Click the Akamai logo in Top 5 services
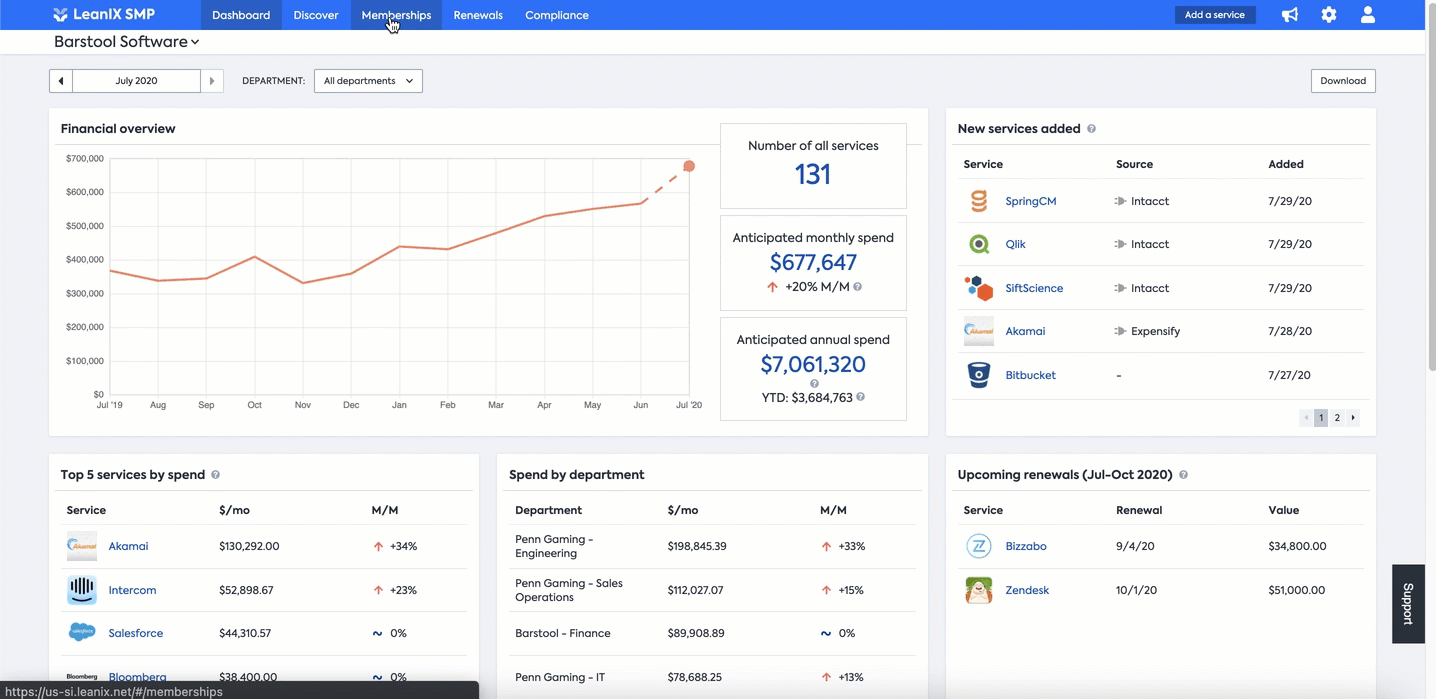This screenshot has height=699, width=1436. point(82,546)
